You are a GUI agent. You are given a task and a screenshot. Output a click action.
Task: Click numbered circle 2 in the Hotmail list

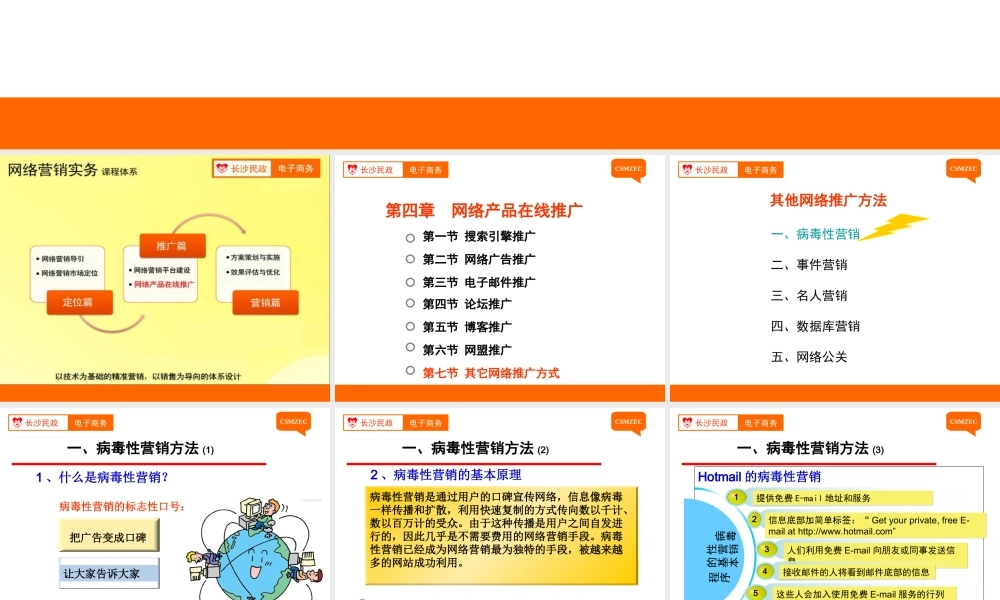point(755,519)
